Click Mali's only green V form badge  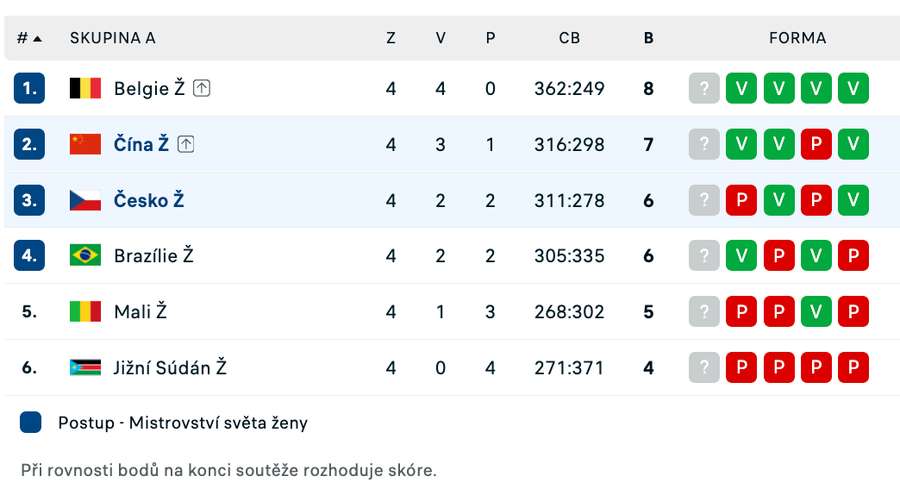[x=816, y=311]
